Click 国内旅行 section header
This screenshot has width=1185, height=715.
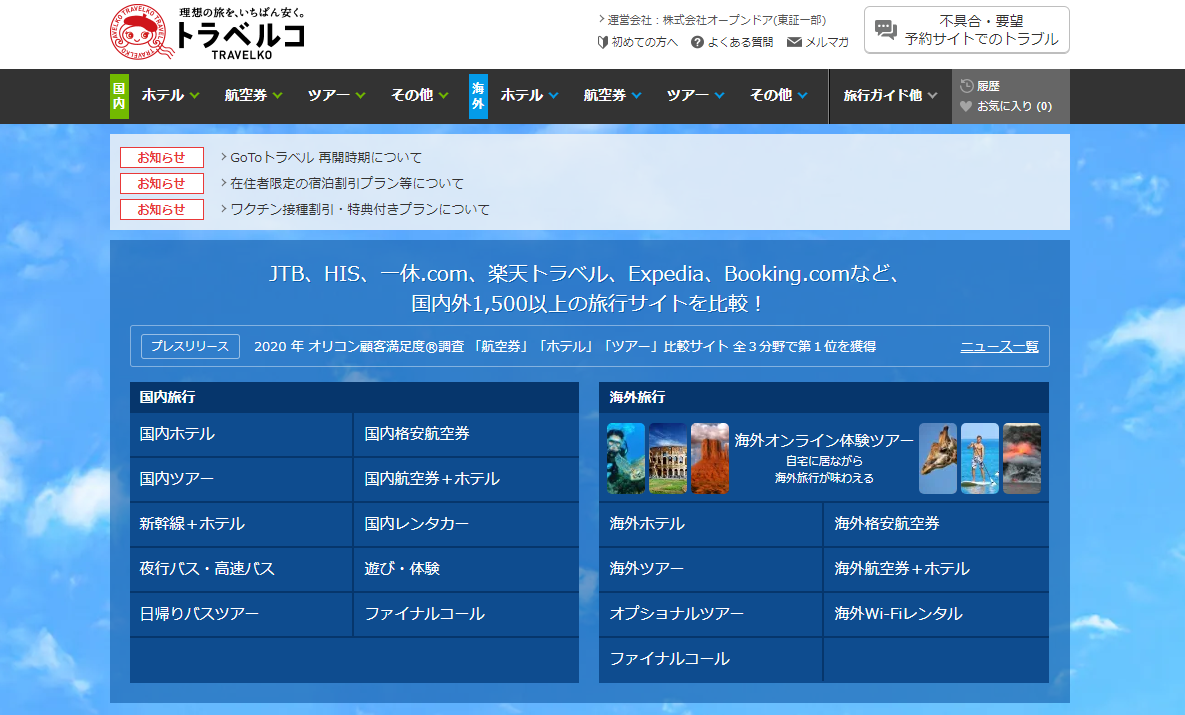coord(354,397)
